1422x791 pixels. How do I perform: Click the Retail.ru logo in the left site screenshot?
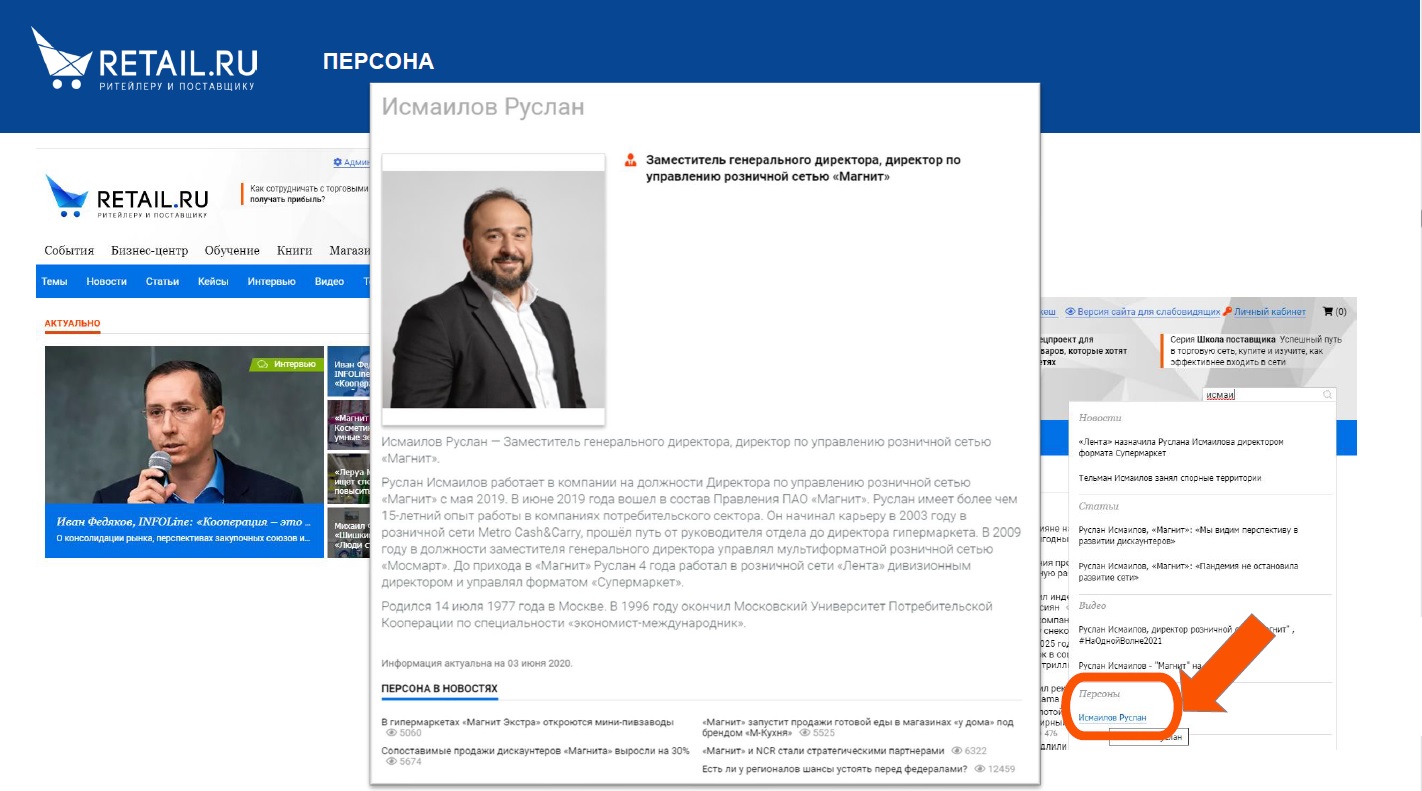[127, 196]
